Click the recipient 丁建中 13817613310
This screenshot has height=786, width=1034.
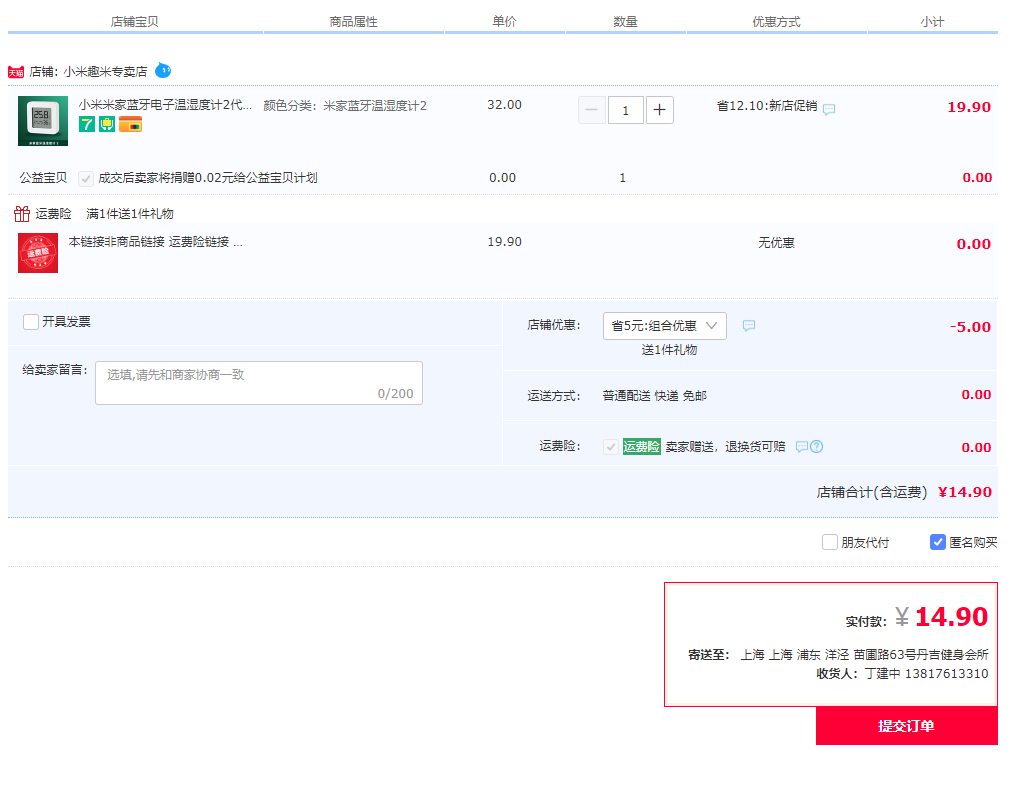click(x=927, y=673)
